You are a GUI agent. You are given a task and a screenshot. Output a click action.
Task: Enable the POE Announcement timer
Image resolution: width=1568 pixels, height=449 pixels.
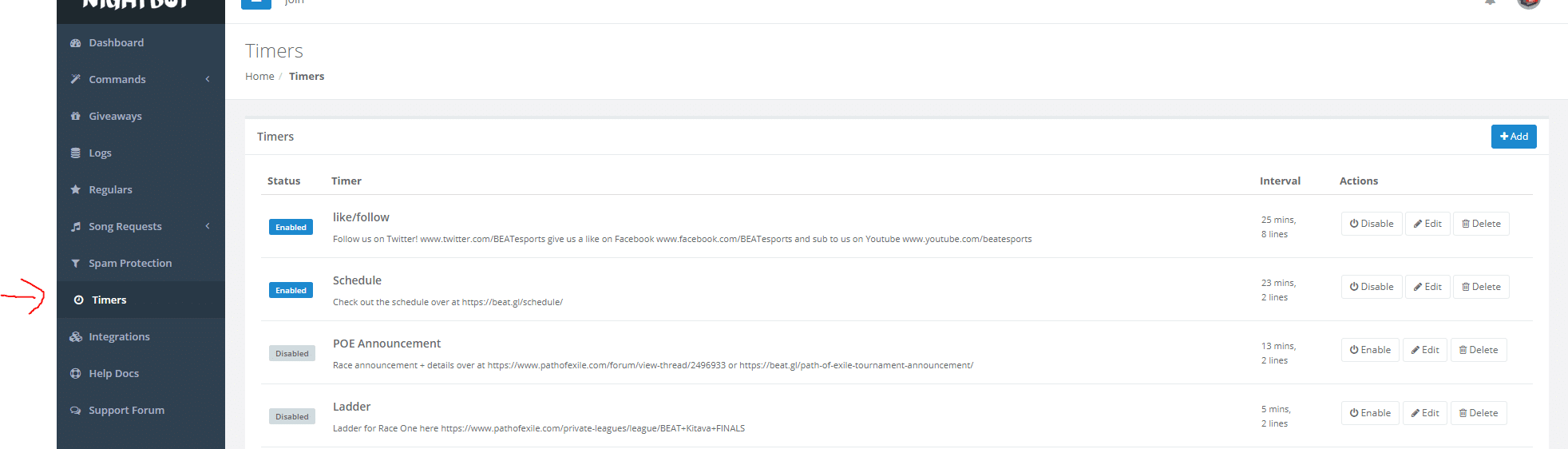point(1370,350)
